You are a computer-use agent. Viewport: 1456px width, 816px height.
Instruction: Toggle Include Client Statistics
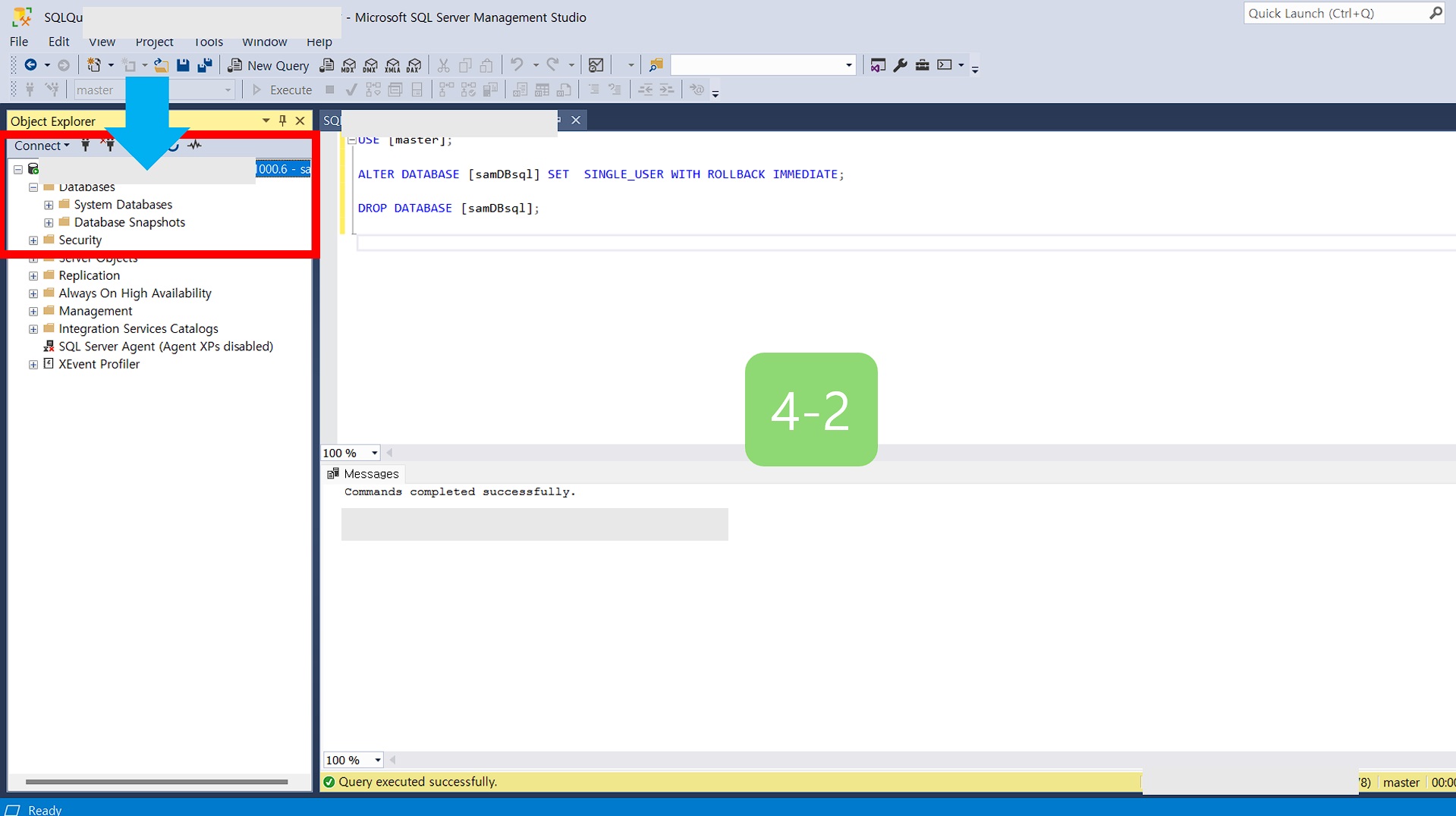490,89
